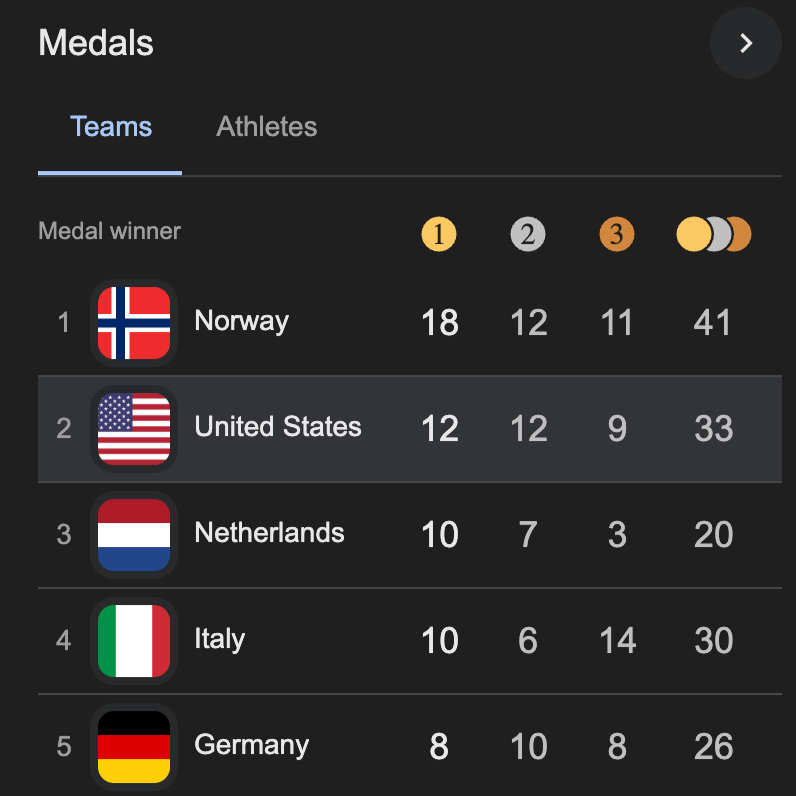This screenshot has width=796, height=796.
Task: Click the Germany country name
Action: coord(252,745)
